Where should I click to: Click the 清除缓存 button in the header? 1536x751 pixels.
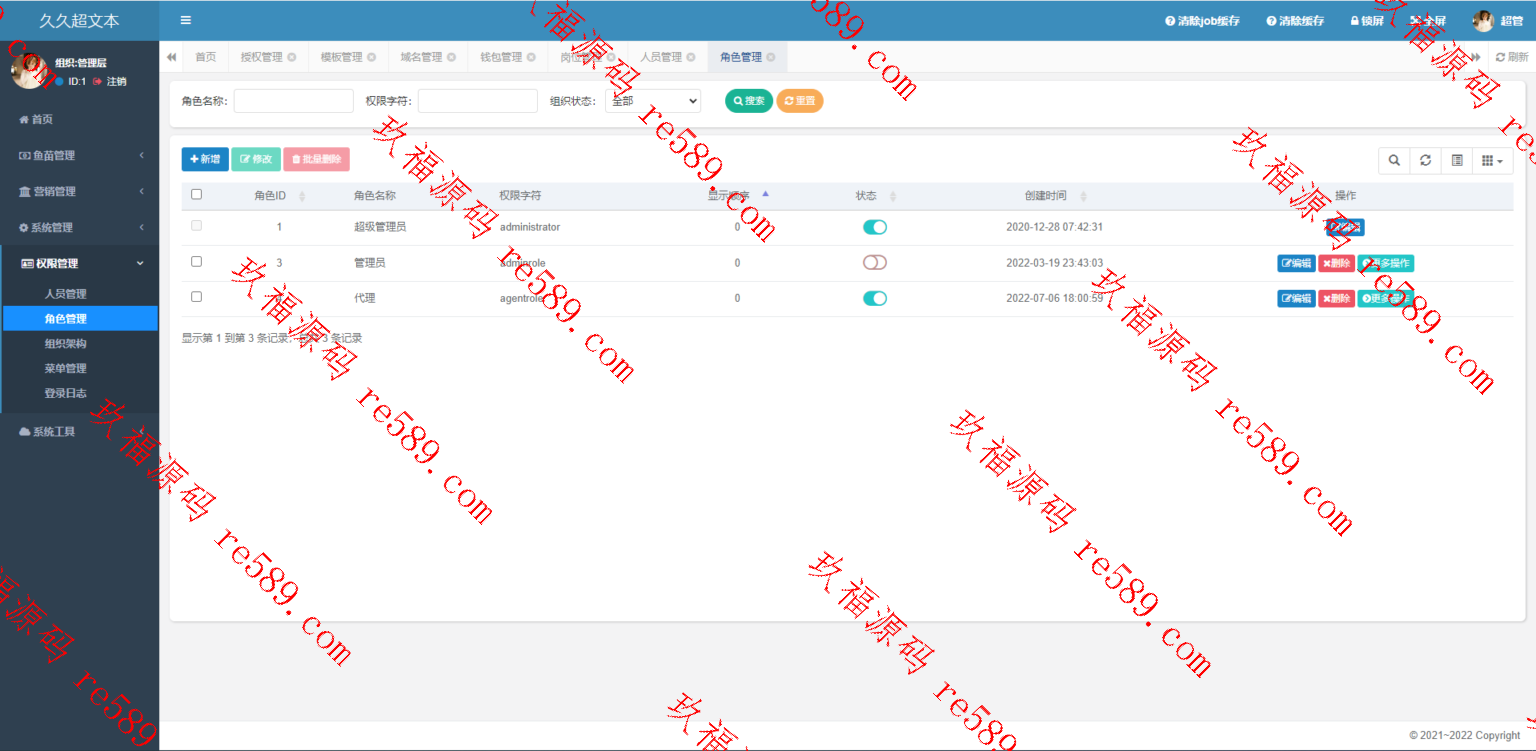point(1295,21)
